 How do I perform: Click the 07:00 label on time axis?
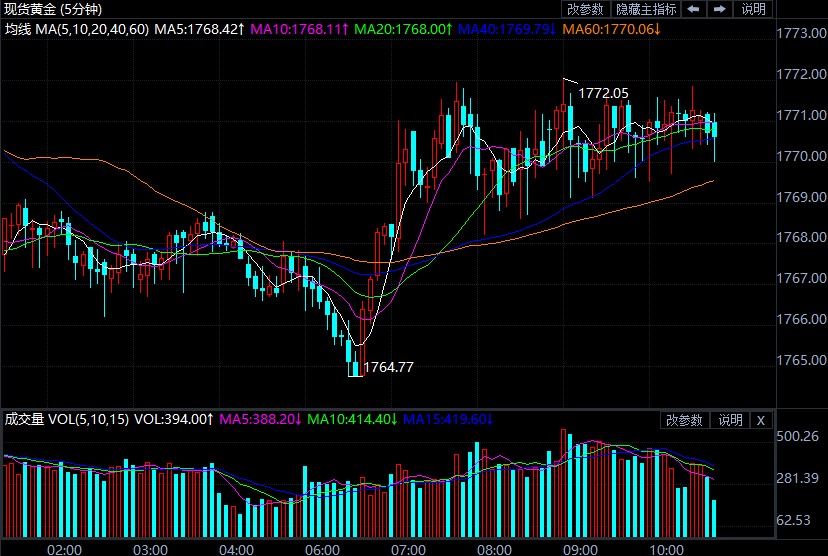click(x=408, y=549)
